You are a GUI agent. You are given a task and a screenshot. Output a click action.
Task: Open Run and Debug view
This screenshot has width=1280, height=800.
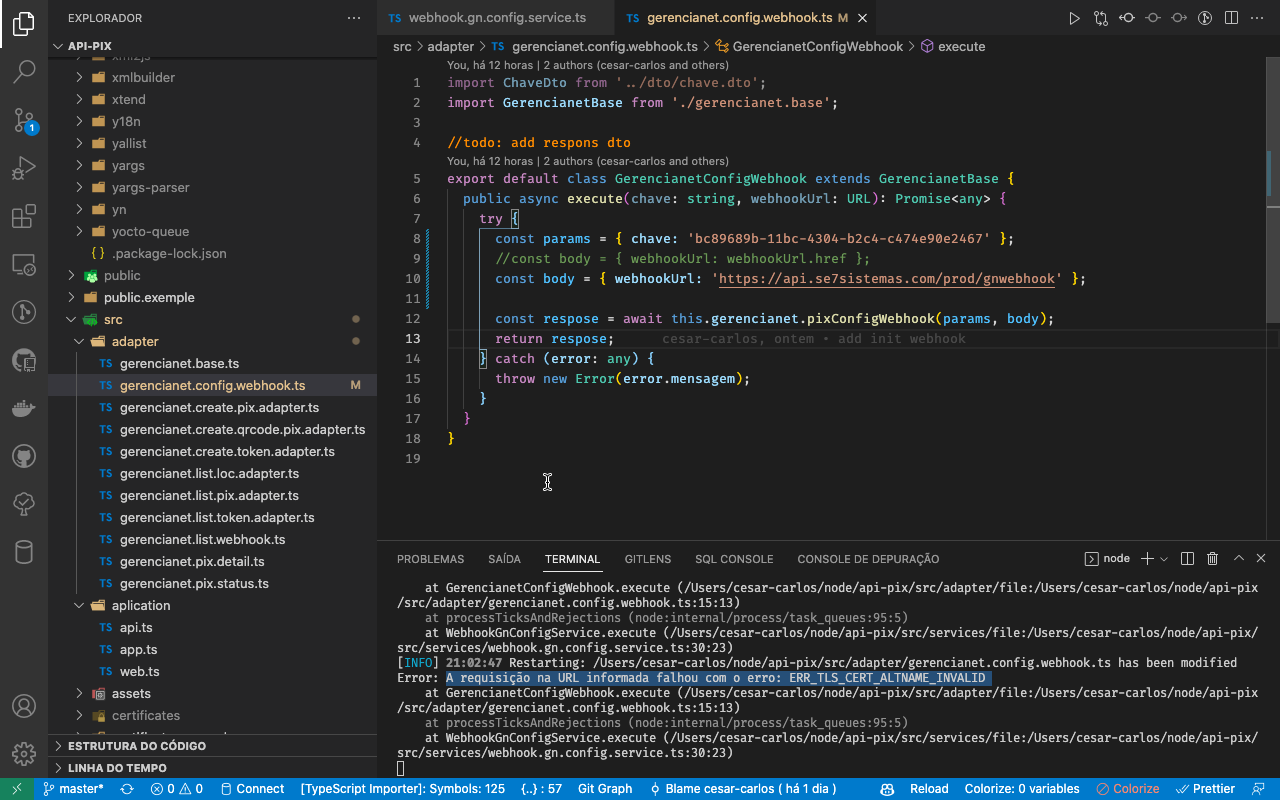pyautogui.click(x=24, y=168)
